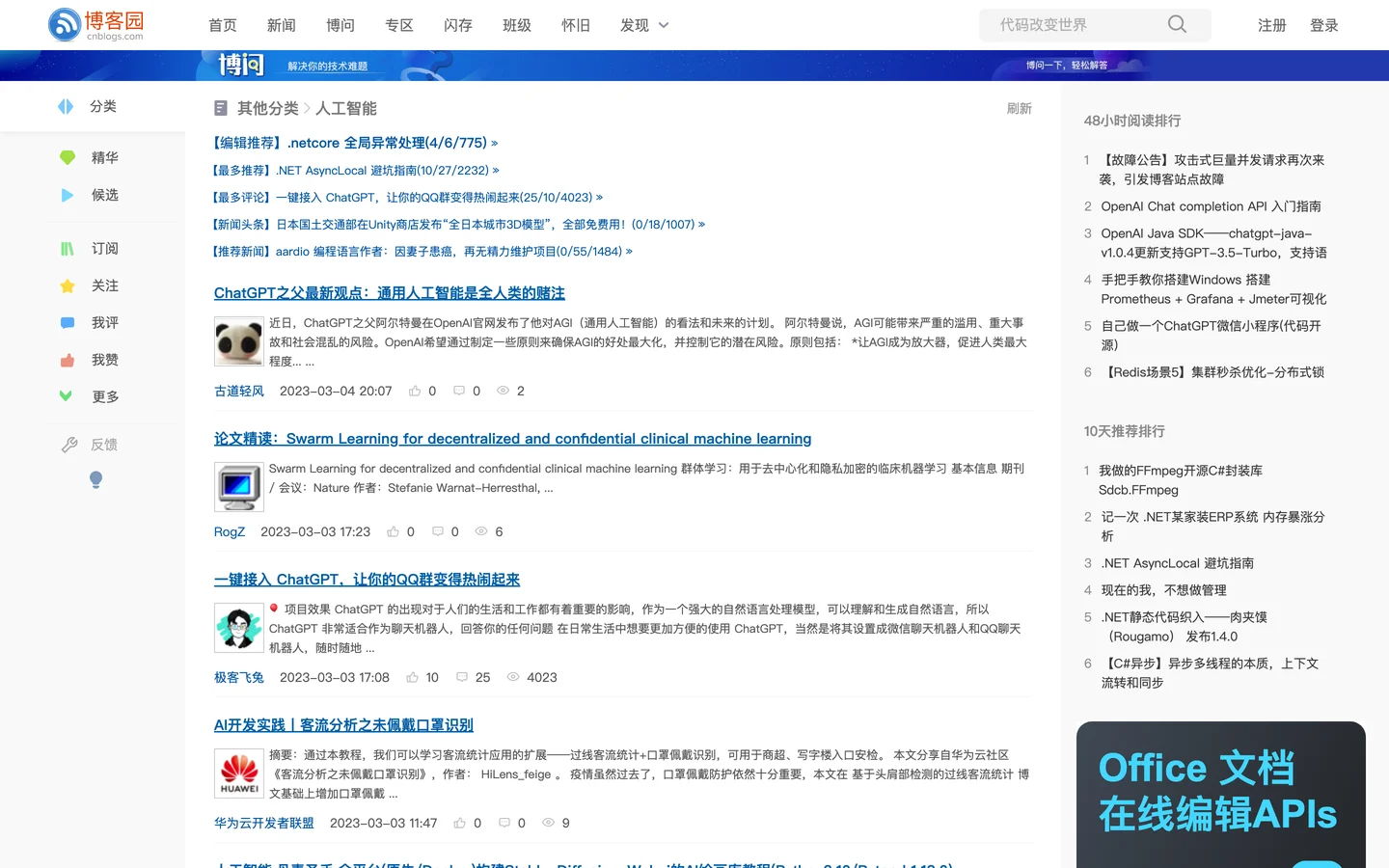
Task: Click the lightbulb icon in sidebar
Action: pos(95,479)
